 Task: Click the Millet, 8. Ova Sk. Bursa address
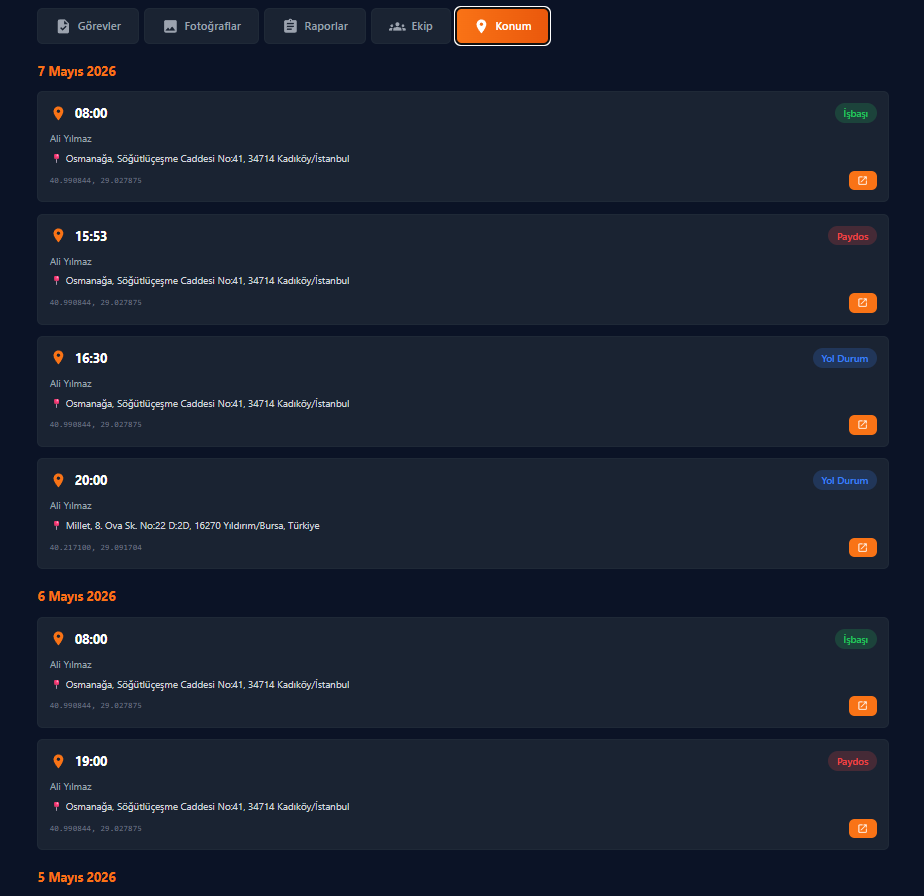(193, 526)
